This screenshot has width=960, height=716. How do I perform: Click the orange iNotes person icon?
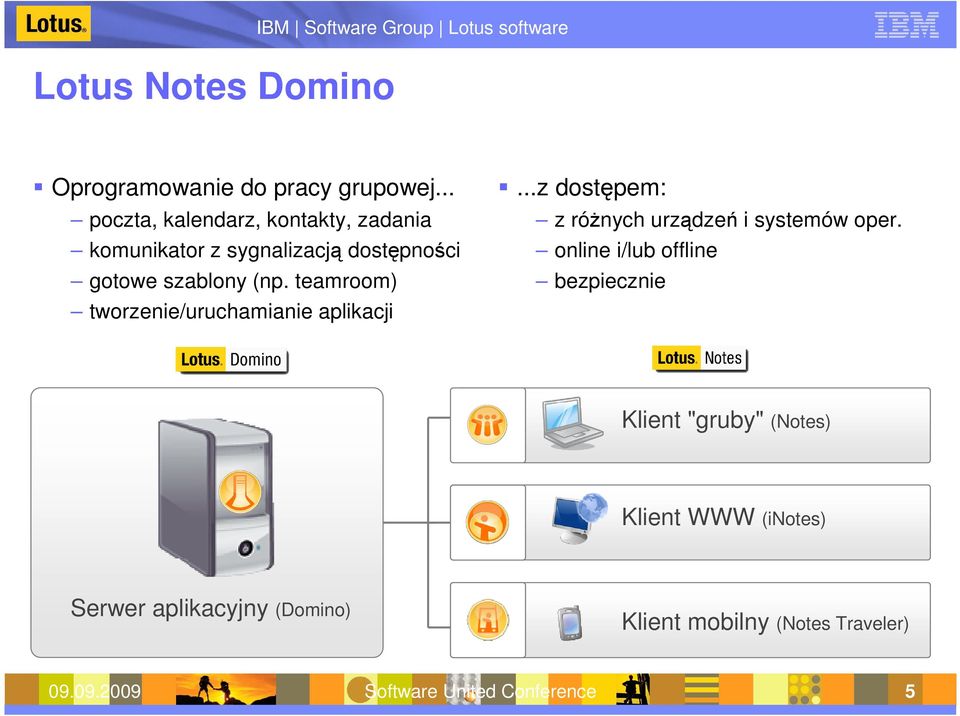click(x=487, y=522)
